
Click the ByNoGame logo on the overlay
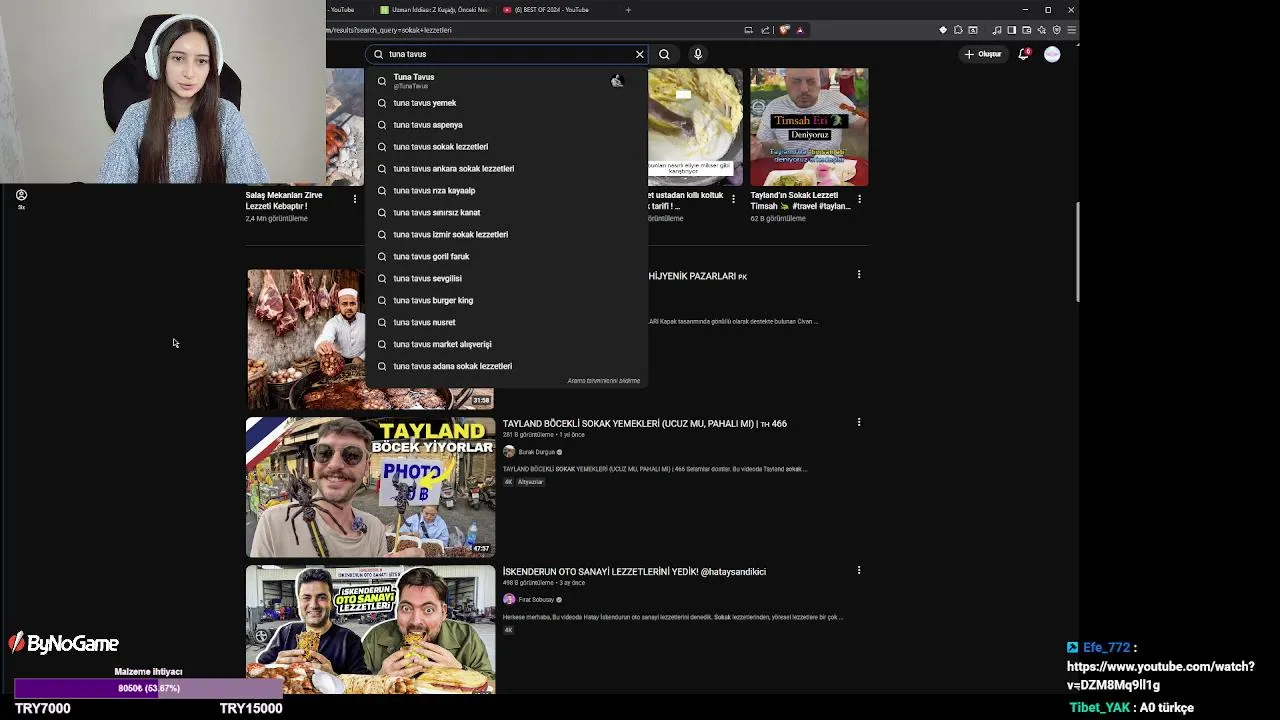tap(64, 644)
